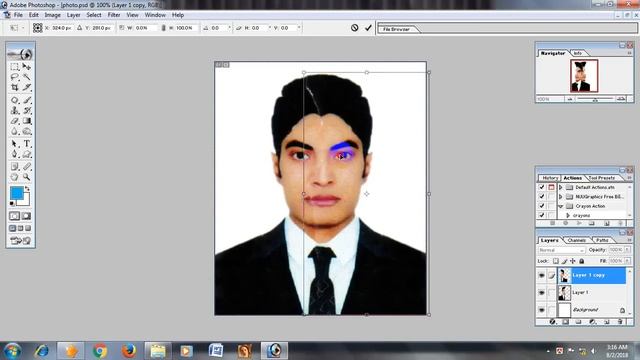Click the File Browser tab
This screenshot has height=360, width=640.
[396, 29]
